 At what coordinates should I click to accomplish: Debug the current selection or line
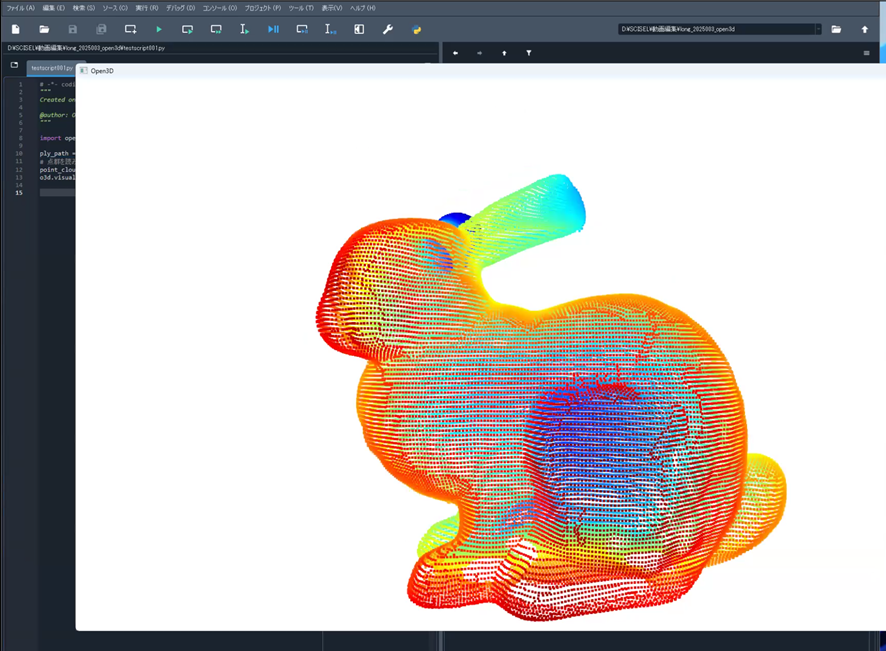pos(331,29)
